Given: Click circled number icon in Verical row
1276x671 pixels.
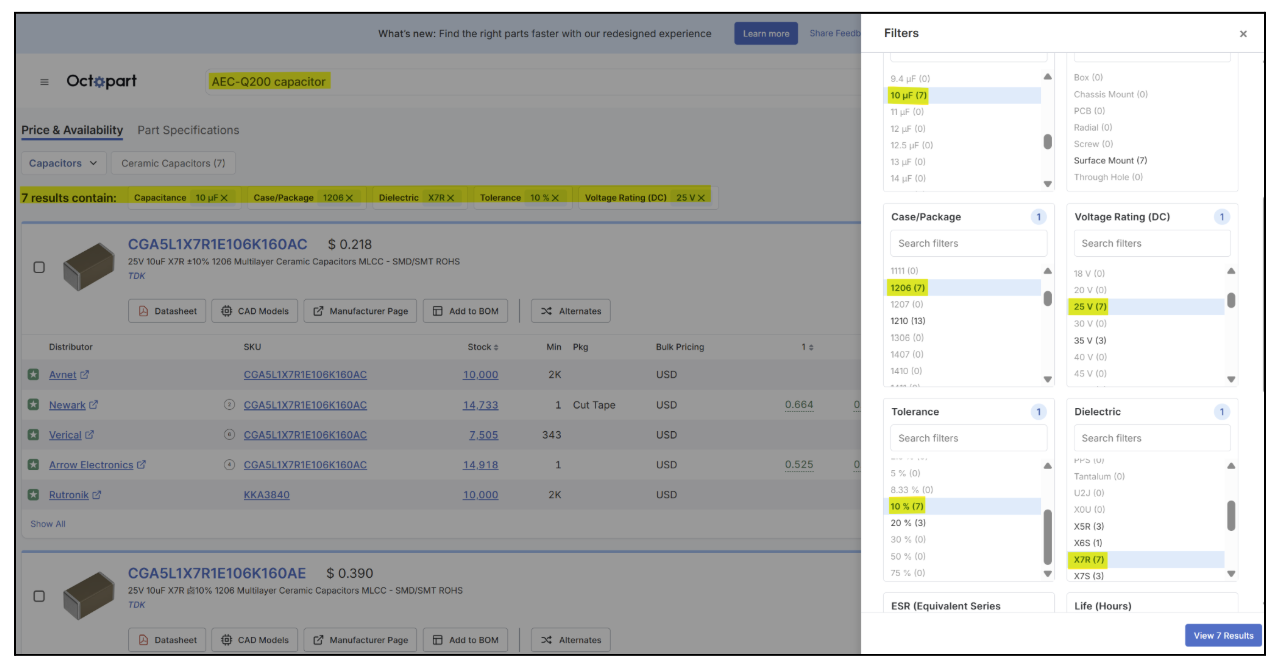Looking at the screenshot, I should tap(229, 435).
